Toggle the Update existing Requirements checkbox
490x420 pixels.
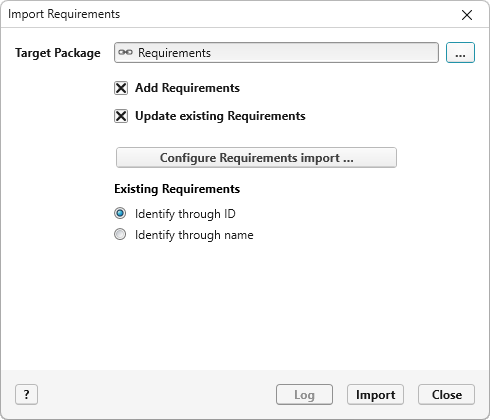(x=121, y=116)
